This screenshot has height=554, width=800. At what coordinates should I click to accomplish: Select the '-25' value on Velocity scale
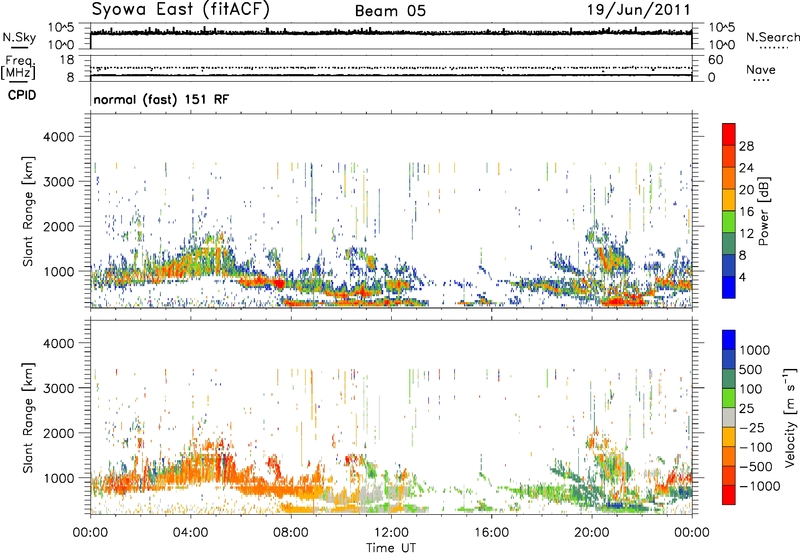(753, 428)
